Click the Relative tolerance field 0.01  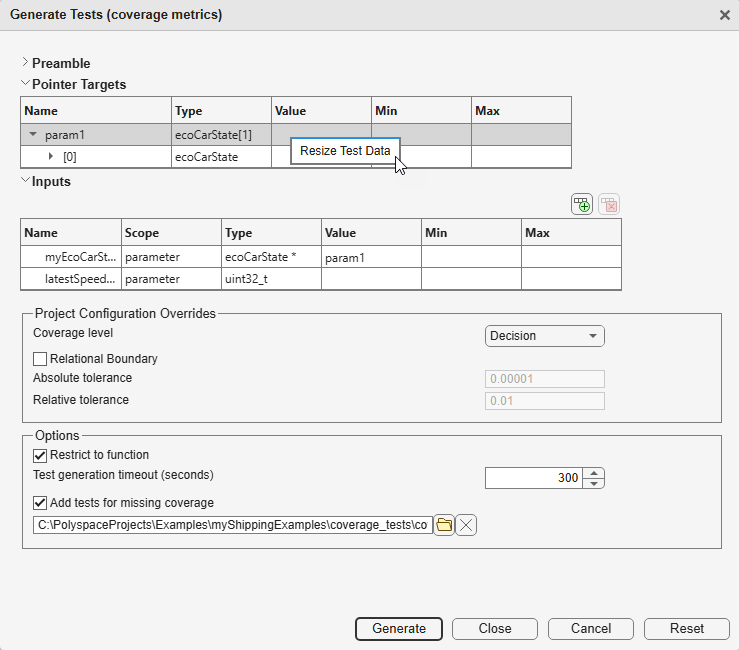tap(545, 401)
